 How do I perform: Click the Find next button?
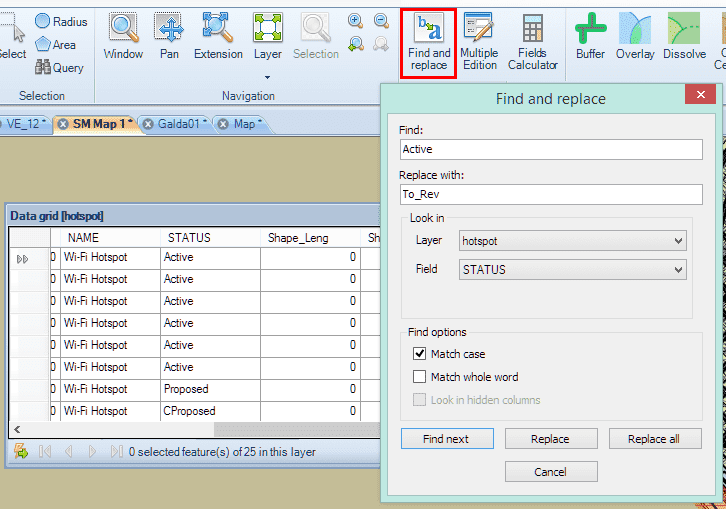447,439
